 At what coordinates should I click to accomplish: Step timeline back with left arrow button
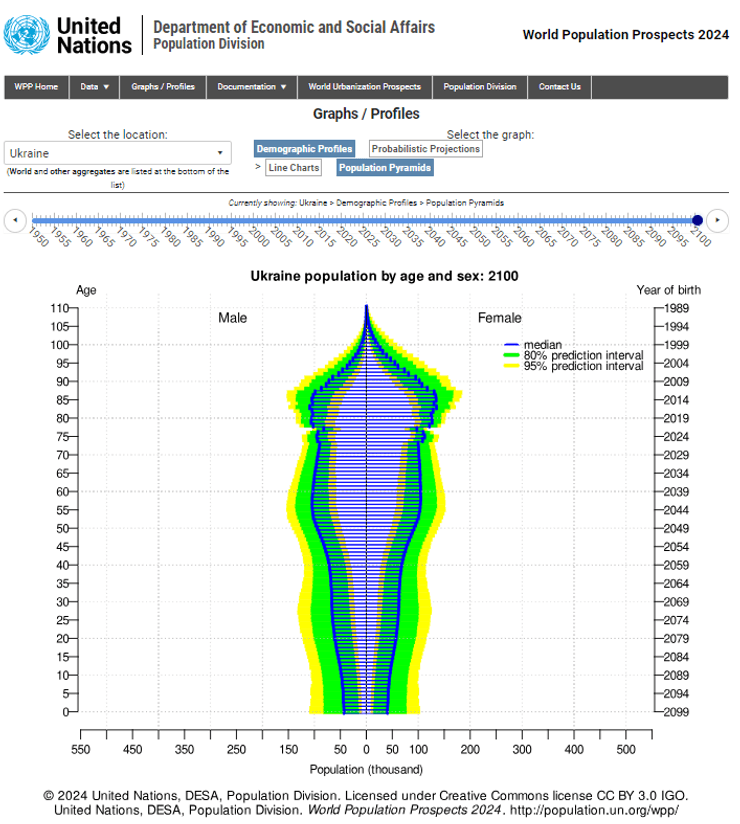(x=15, y=220)
